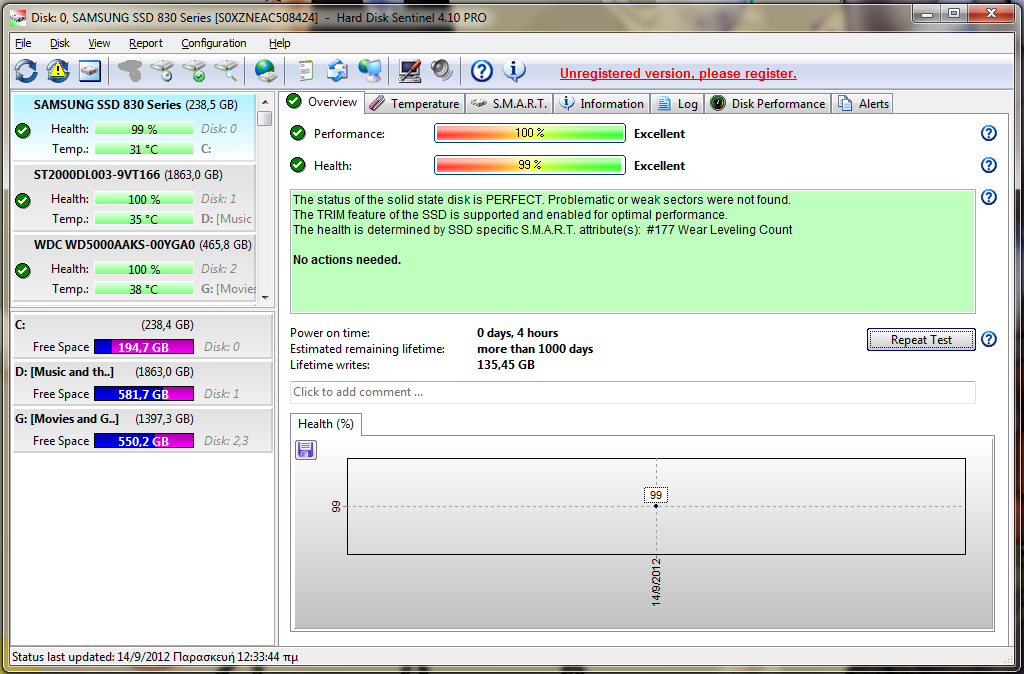Click the disk list scrollbar thumb
Screen dimensions: 1024x674
click(x=264, y=119)
